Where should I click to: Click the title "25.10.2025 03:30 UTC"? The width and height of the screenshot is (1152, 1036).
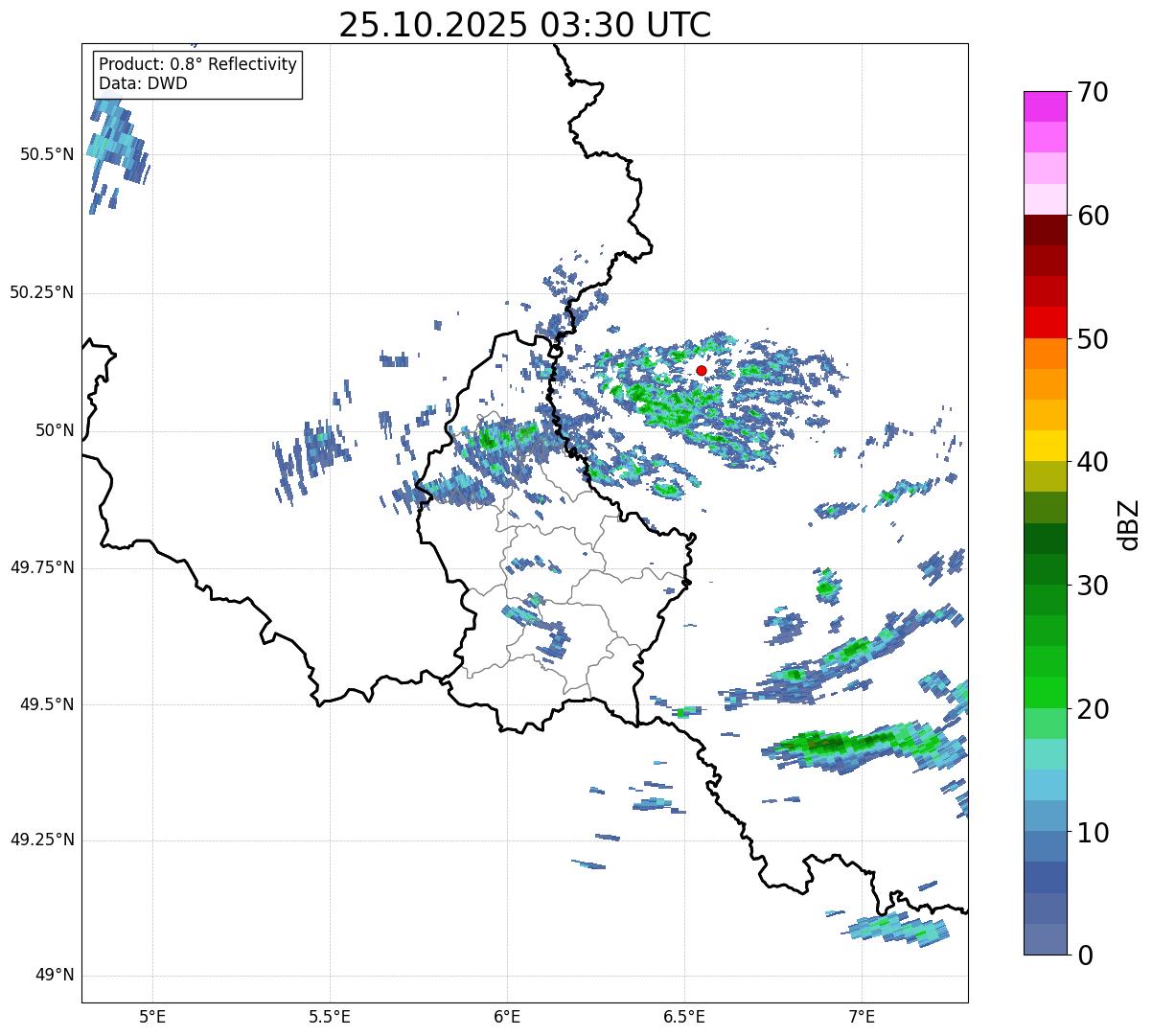click(525, 25)
